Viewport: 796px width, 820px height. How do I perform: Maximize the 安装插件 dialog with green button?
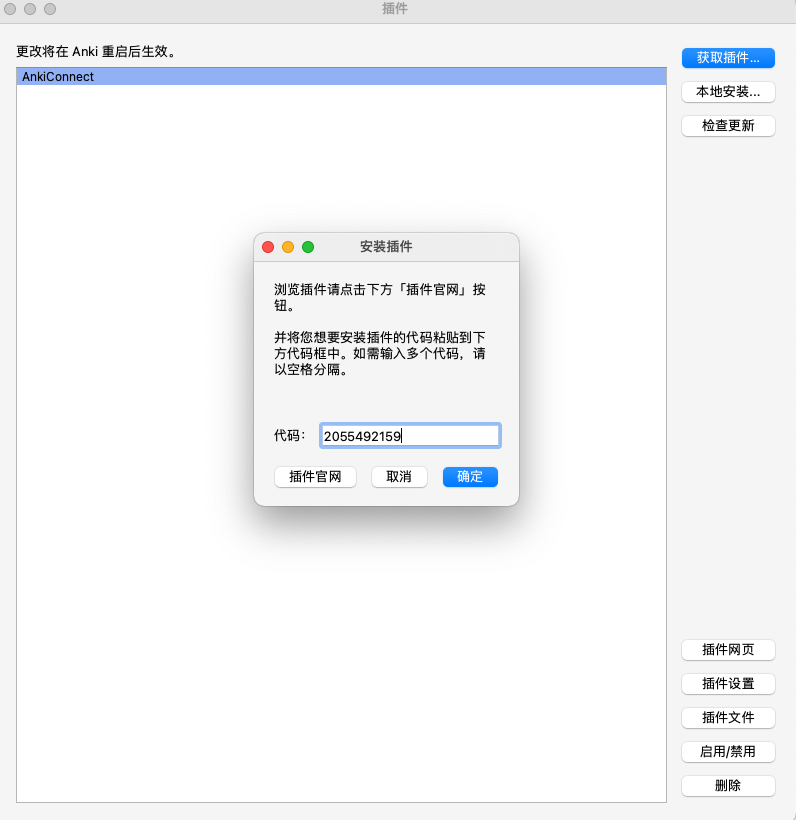[x=308, y=247]
